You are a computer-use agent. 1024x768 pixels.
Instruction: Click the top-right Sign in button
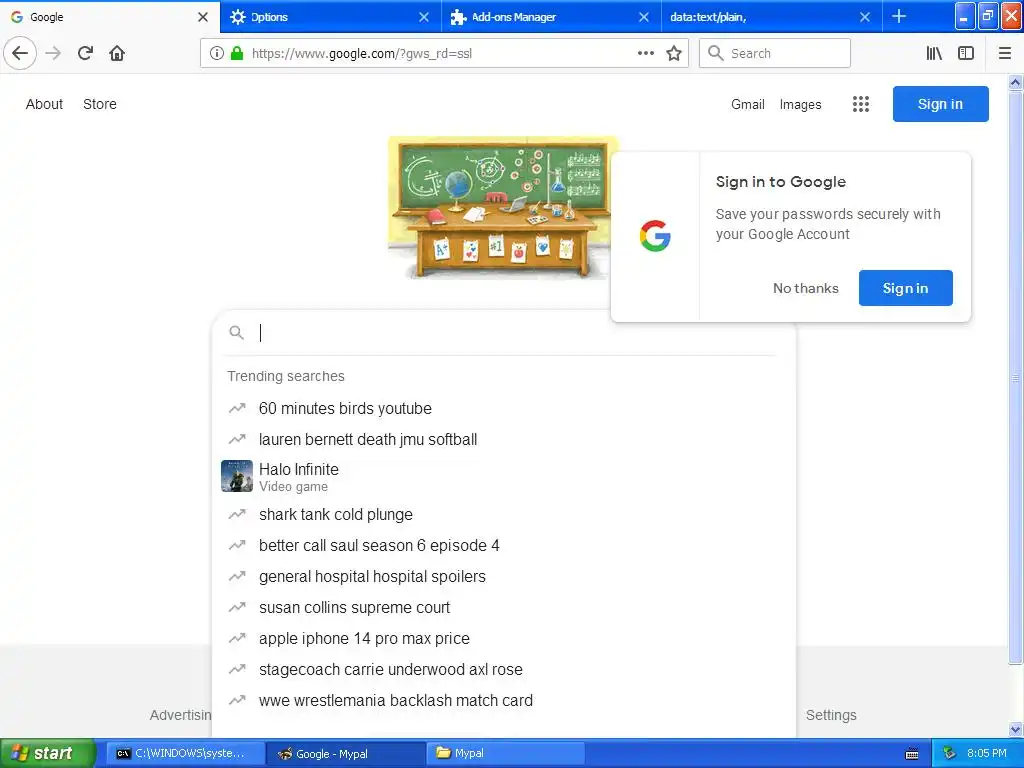click(x=940, y=104)
